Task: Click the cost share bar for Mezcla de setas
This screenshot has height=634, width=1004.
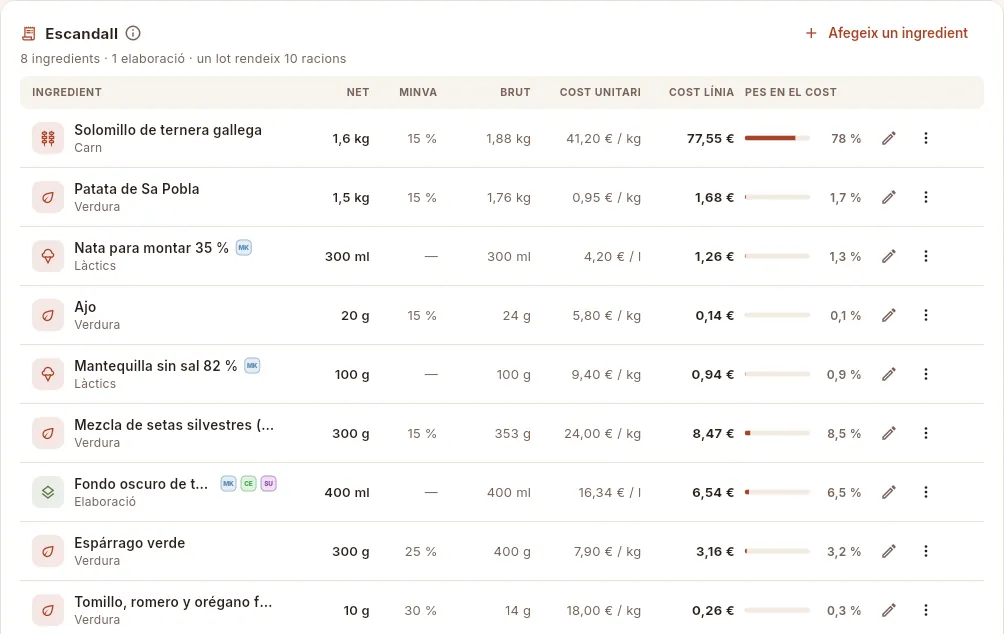Action: pyautogui.click(x=777, y=434)
